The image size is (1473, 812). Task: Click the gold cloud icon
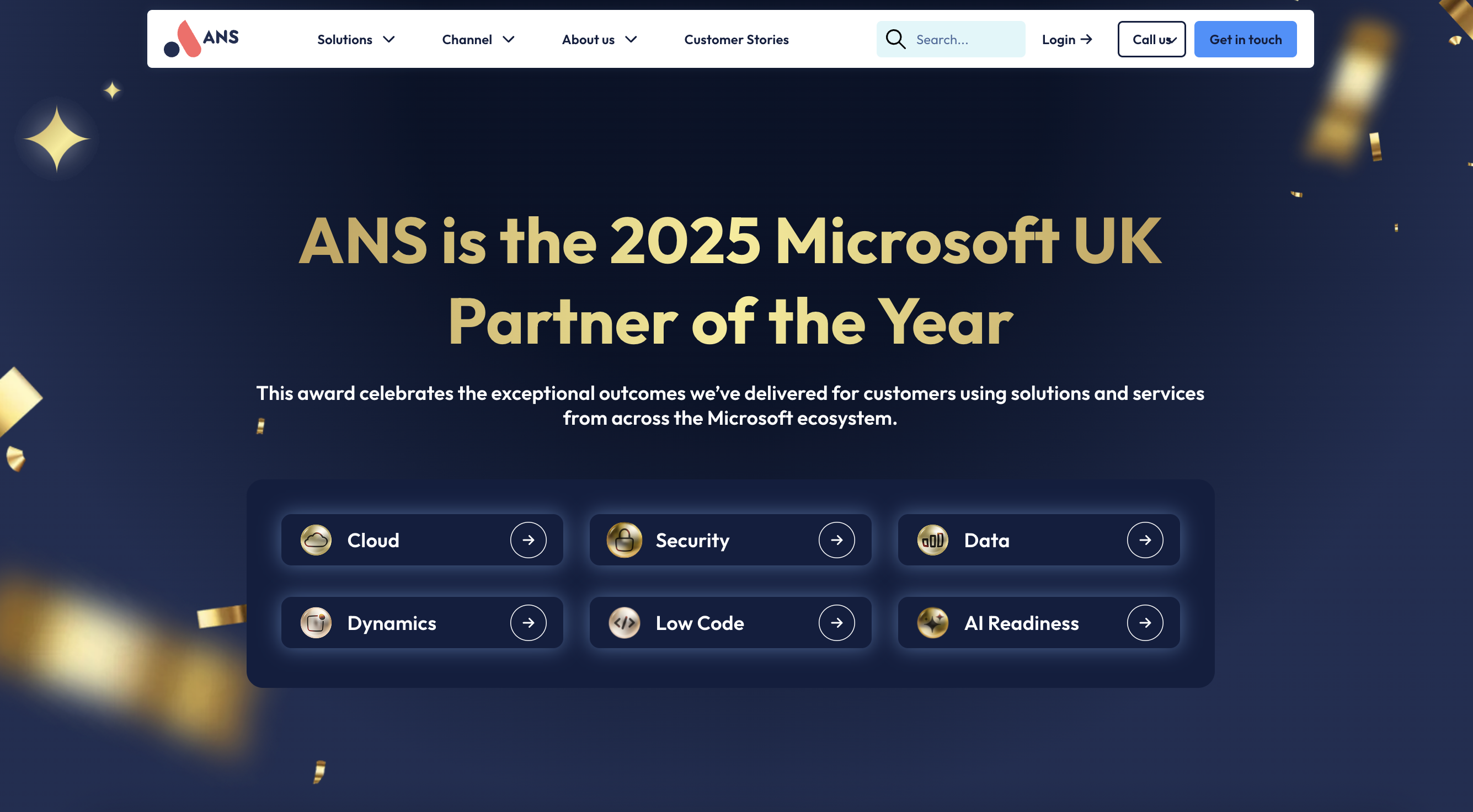click(316, 540)
